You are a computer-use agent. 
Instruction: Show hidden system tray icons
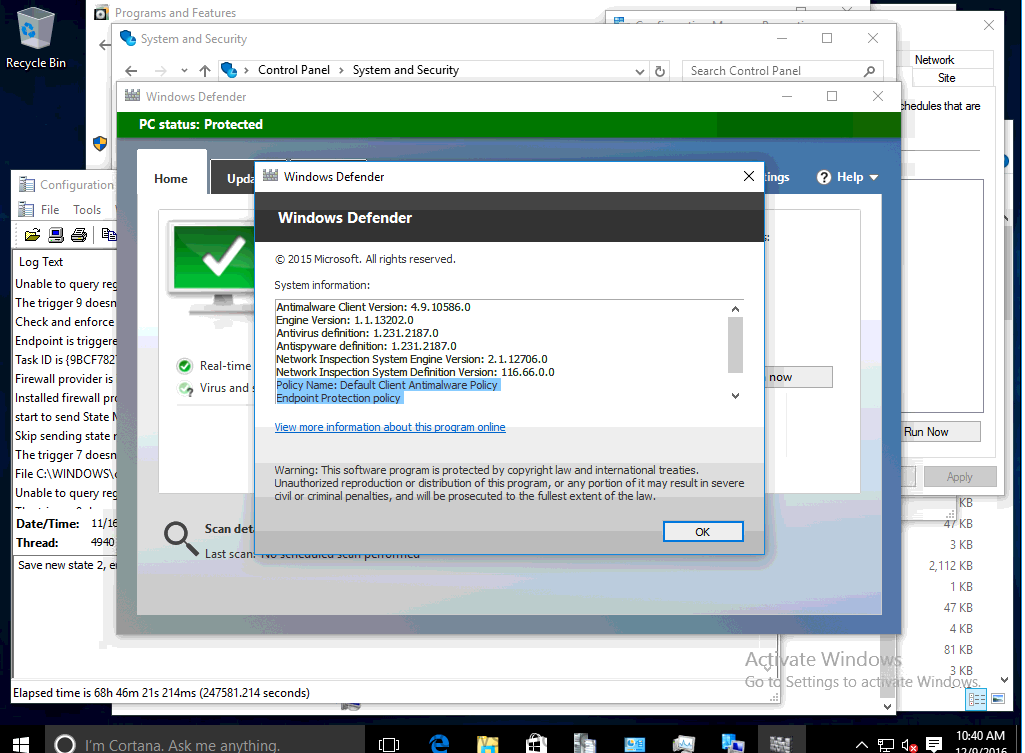click(x=862, y=745)
